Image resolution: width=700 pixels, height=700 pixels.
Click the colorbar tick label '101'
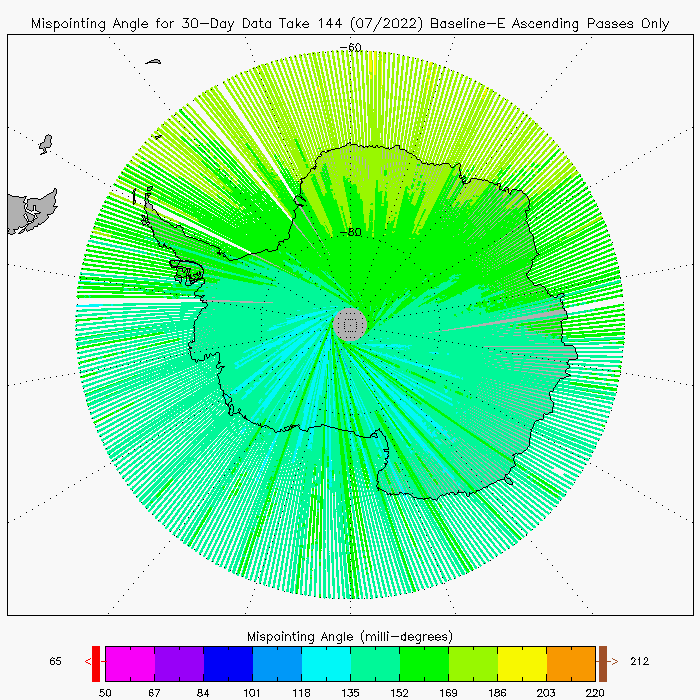[x=252, y=693]
